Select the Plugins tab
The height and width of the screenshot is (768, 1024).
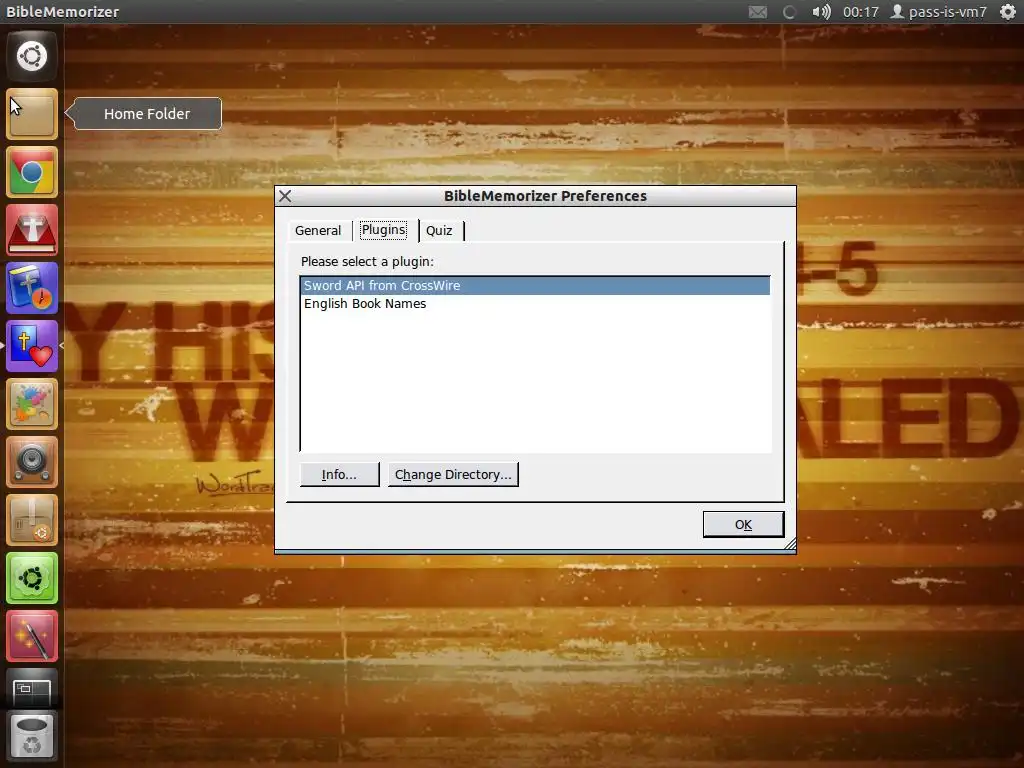tap(383, 230)
